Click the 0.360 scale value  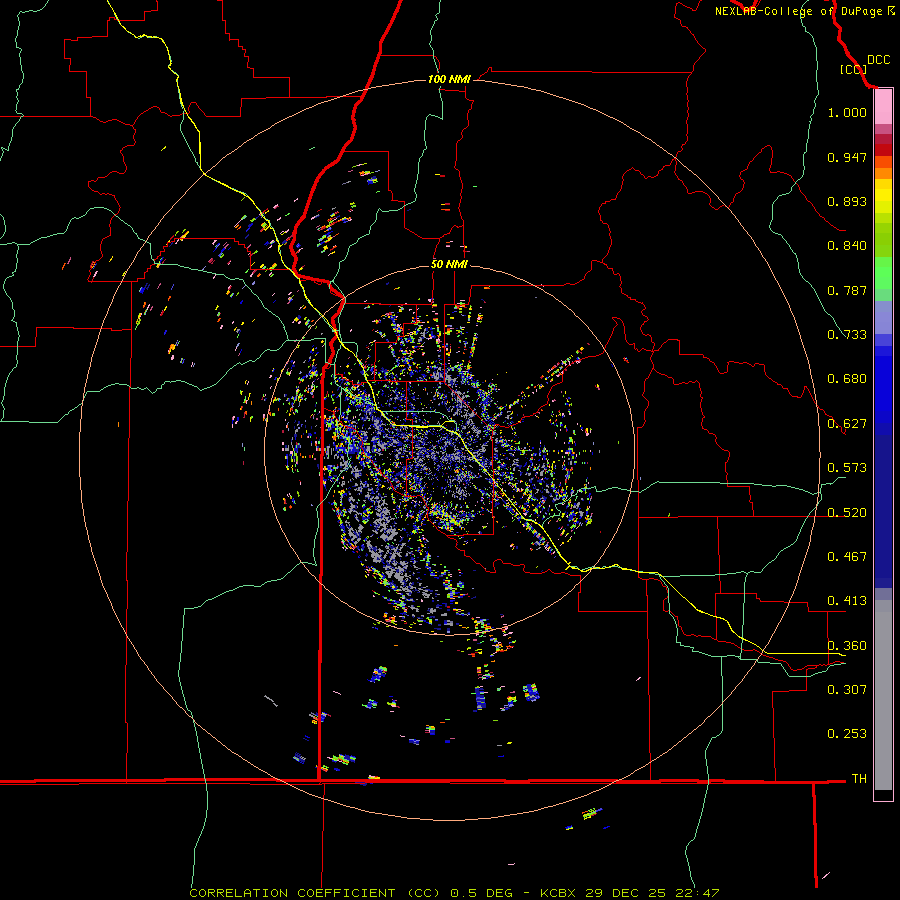tap(847, 646)
